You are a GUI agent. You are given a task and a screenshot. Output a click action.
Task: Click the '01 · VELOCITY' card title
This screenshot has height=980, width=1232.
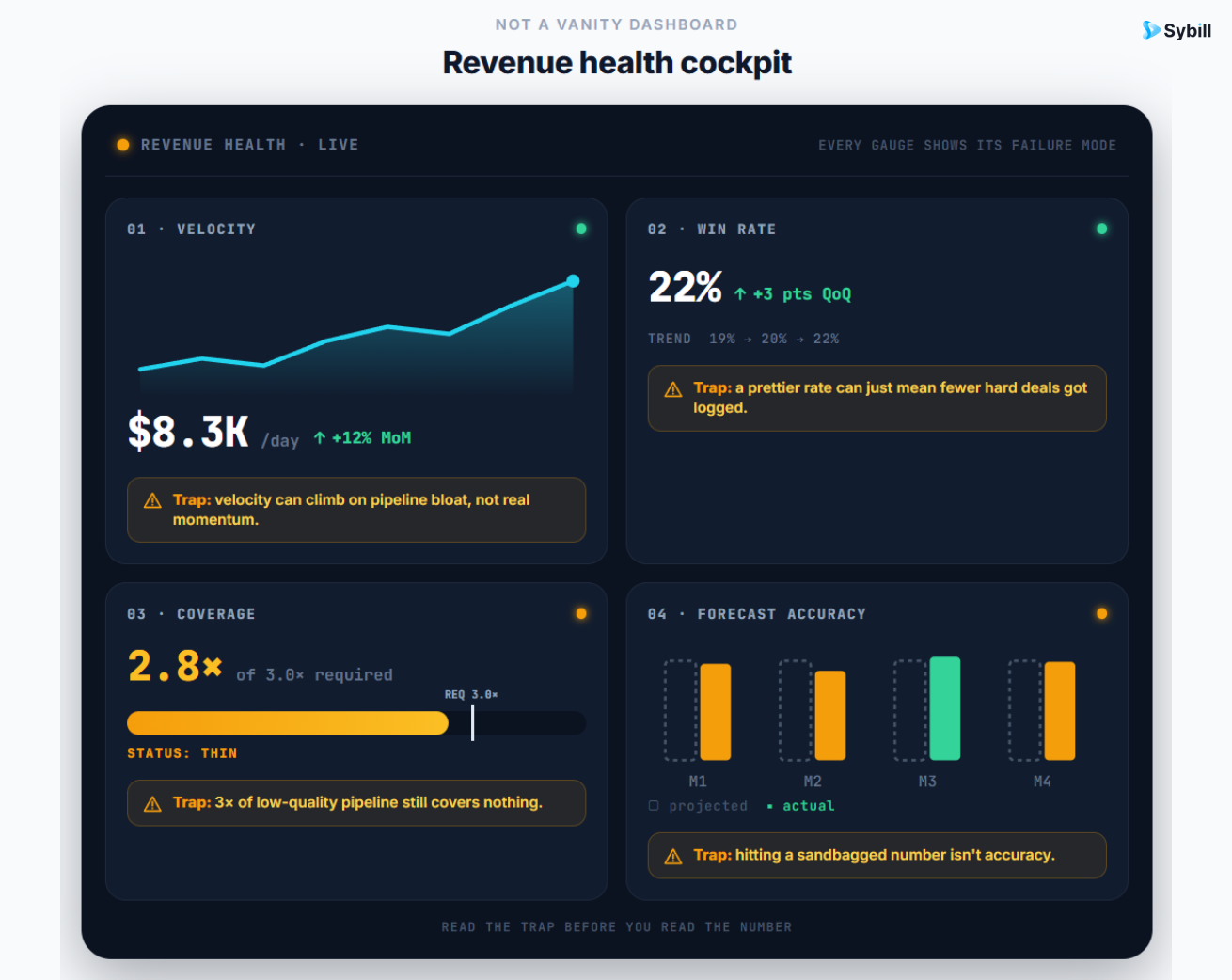point(191,229)
